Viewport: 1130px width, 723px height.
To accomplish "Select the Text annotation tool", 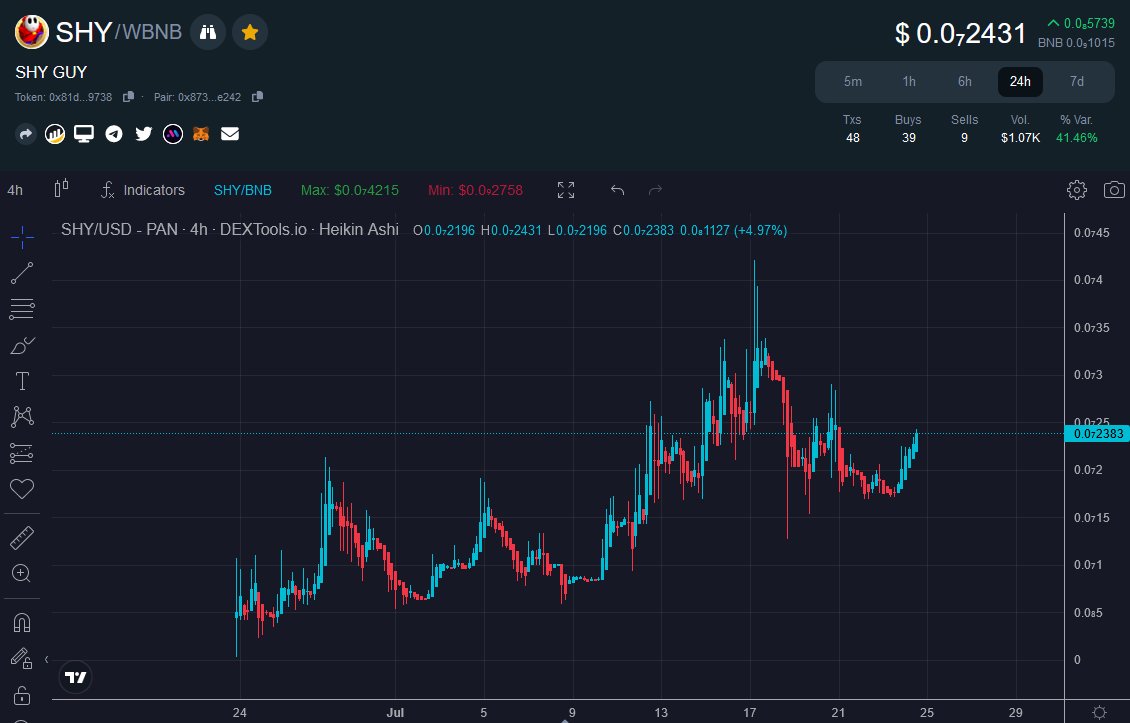I will 22,381.
